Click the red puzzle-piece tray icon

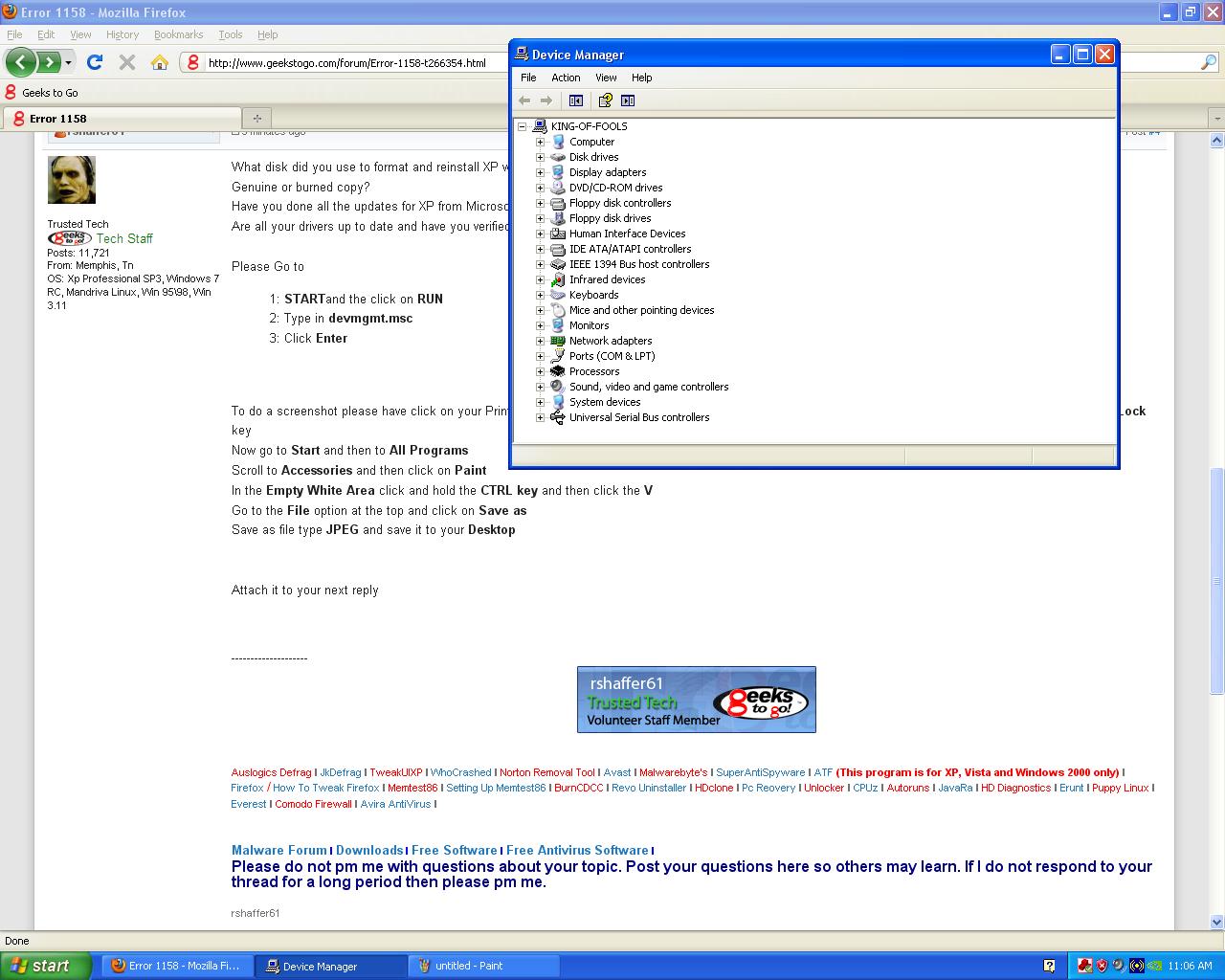point(1084,966)
